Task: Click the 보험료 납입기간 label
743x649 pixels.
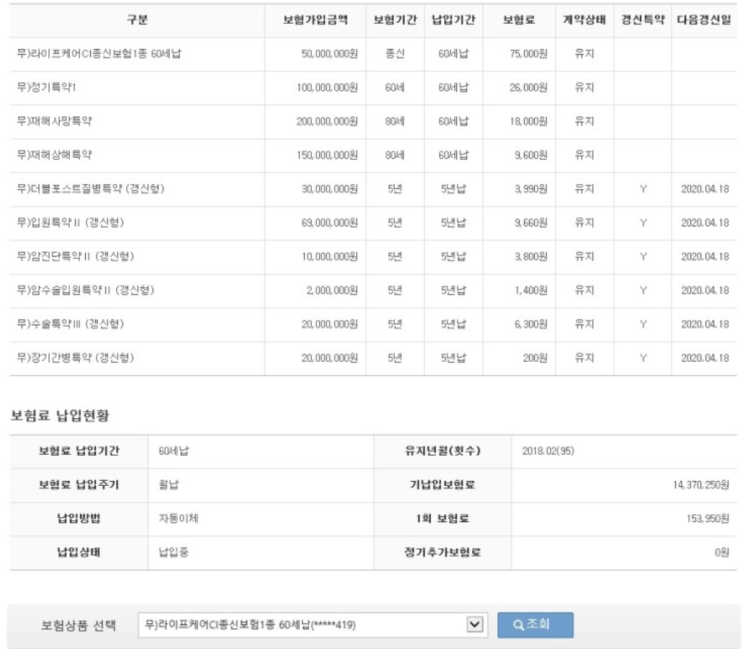Action: (79, 451)
